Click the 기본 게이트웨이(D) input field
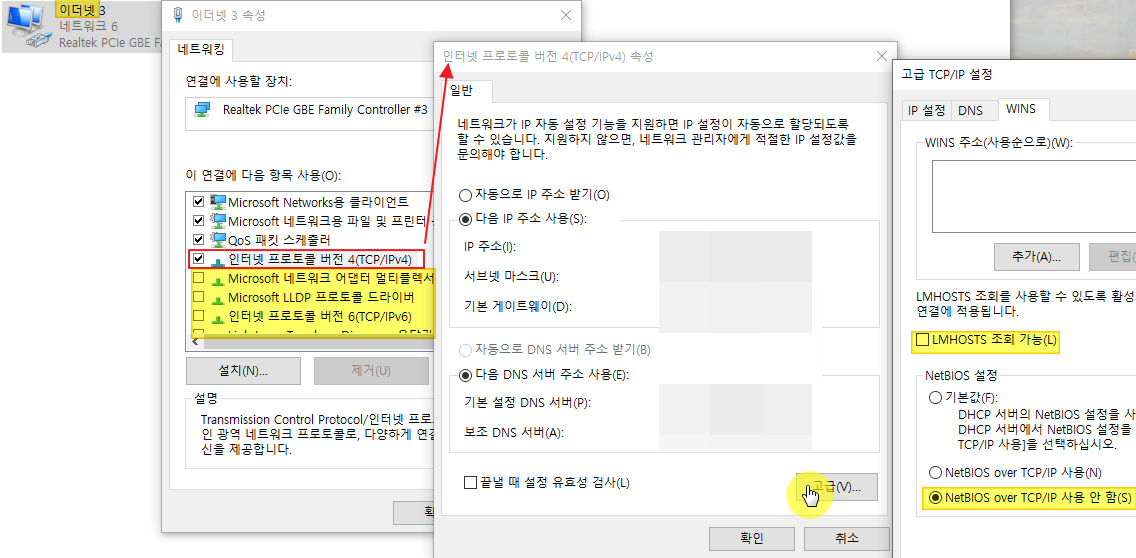The height and width of the screenshot is (558, 1136). (735, 307)
